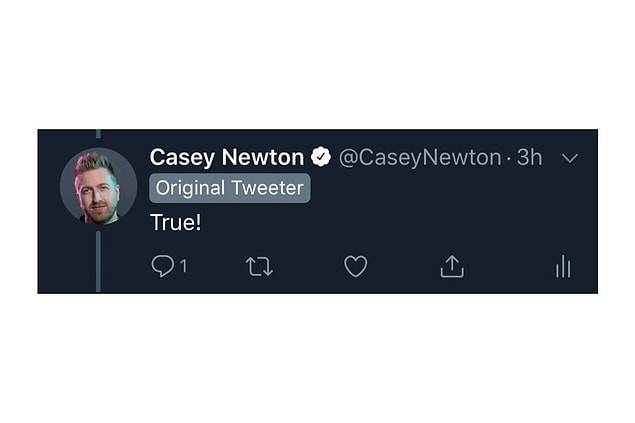Click the white margin below the tweet card
This screenshot has height=423, width=635.
pos(318,358)
